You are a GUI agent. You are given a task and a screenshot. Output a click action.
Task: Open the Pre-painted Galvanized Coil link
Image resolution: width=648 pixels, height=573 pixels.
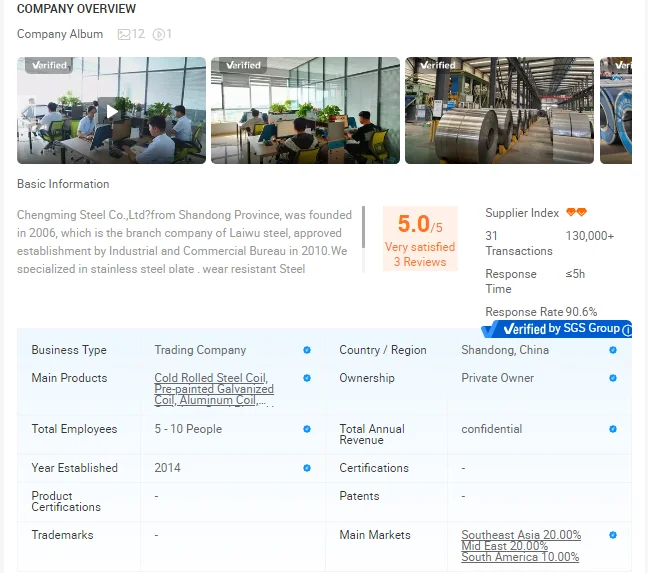(x=214, y=389)
